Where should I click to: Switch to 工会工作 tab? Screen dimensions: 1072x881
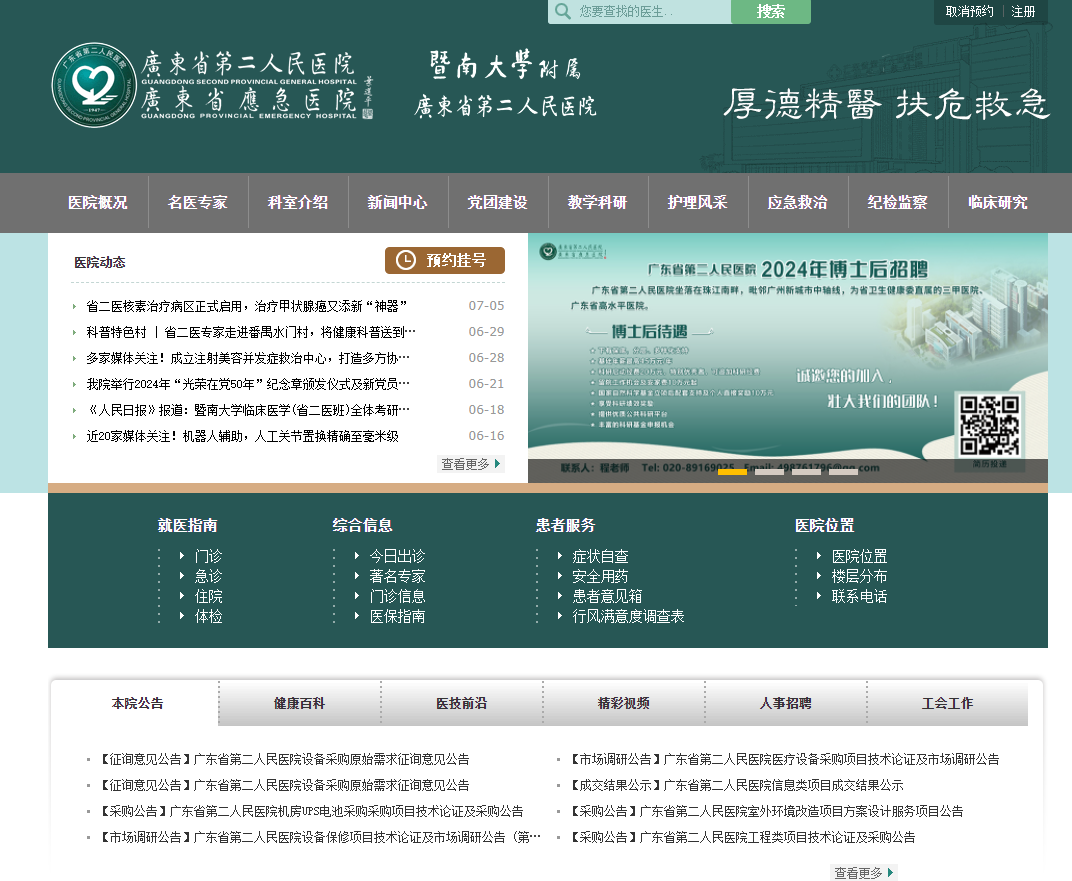click(x=948, y=703)
